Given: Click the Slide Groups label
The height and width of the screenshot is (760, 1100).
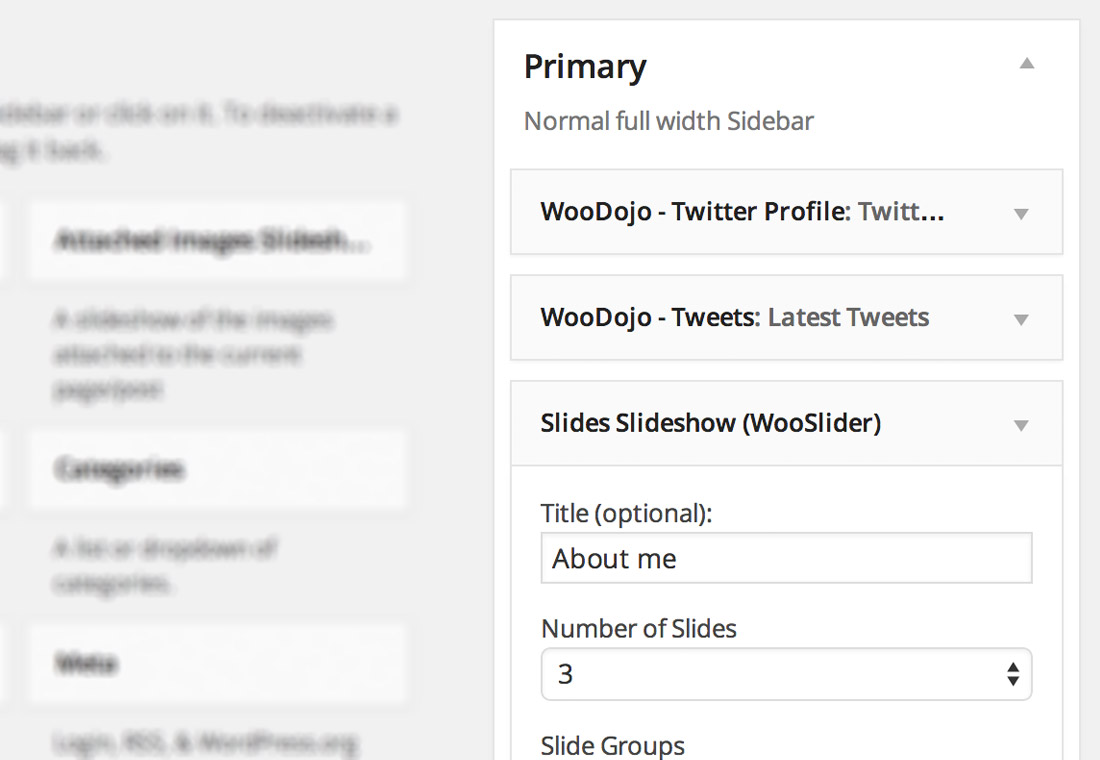Looking at the screenshot, I should (x=612, y=745).
